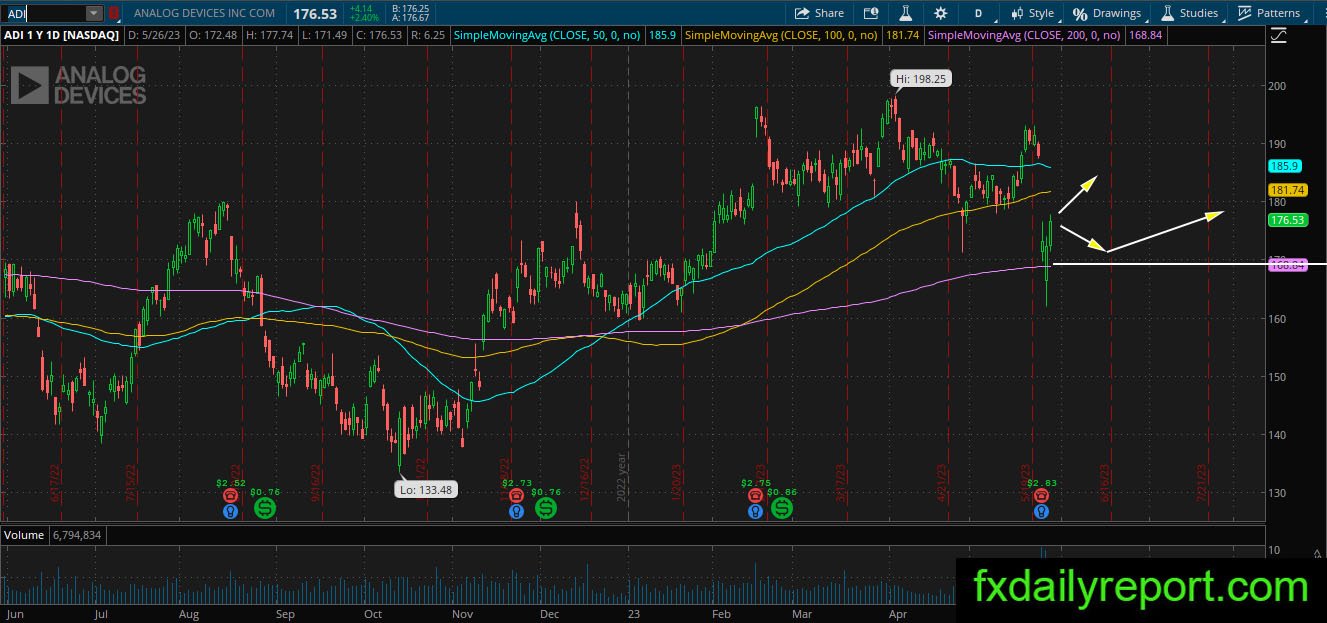Click the ADI 1 Y 1D [NASDAQ] chart label
Screen dimensions: 1327x623
point(61,35)
